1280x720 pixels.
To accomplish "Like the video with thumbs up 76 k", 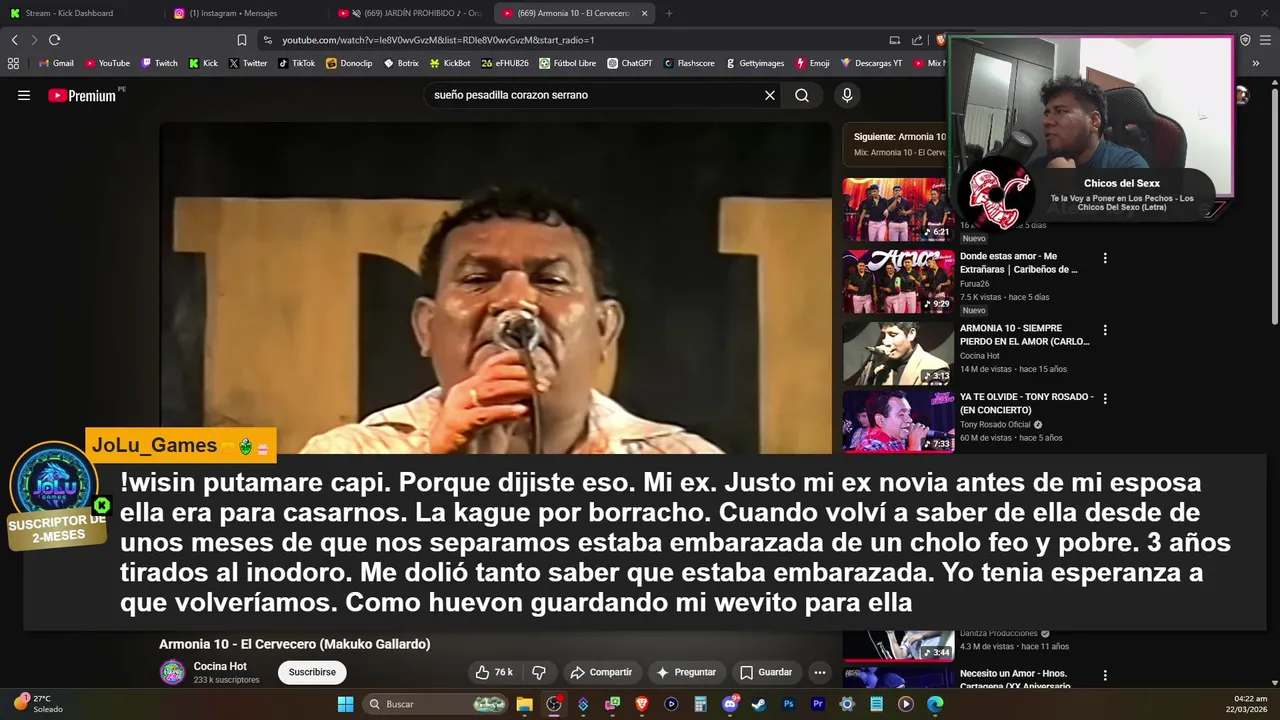I will 494,672.
